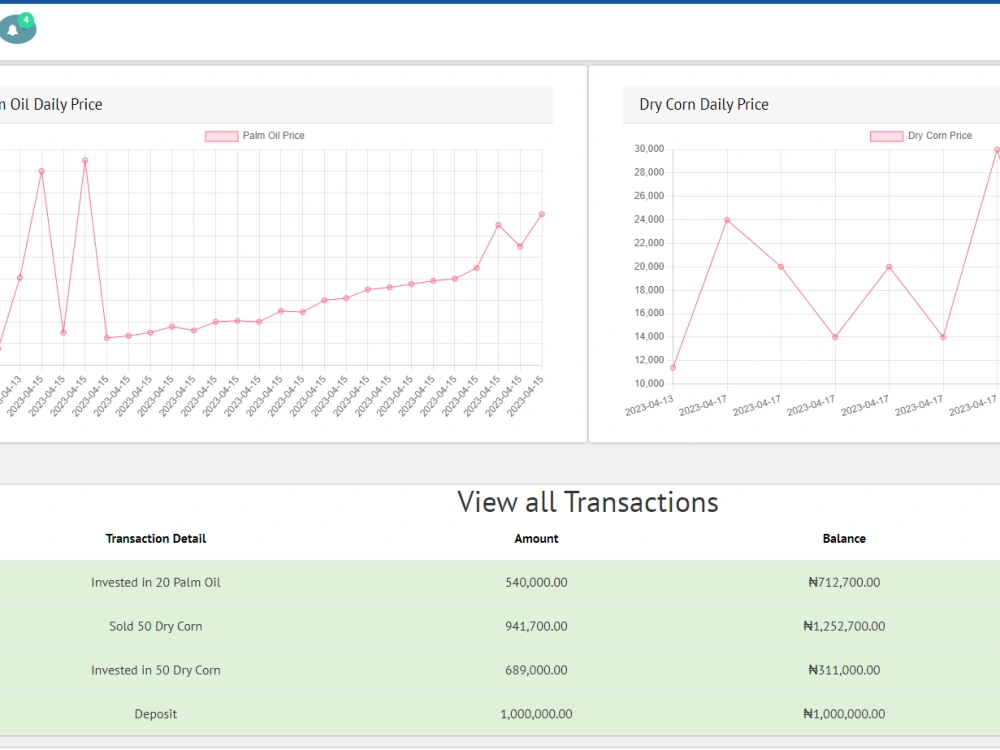Click the ₦1,252,700.00 balance cell
This screenshot has height=750, width=1000.
844,626
